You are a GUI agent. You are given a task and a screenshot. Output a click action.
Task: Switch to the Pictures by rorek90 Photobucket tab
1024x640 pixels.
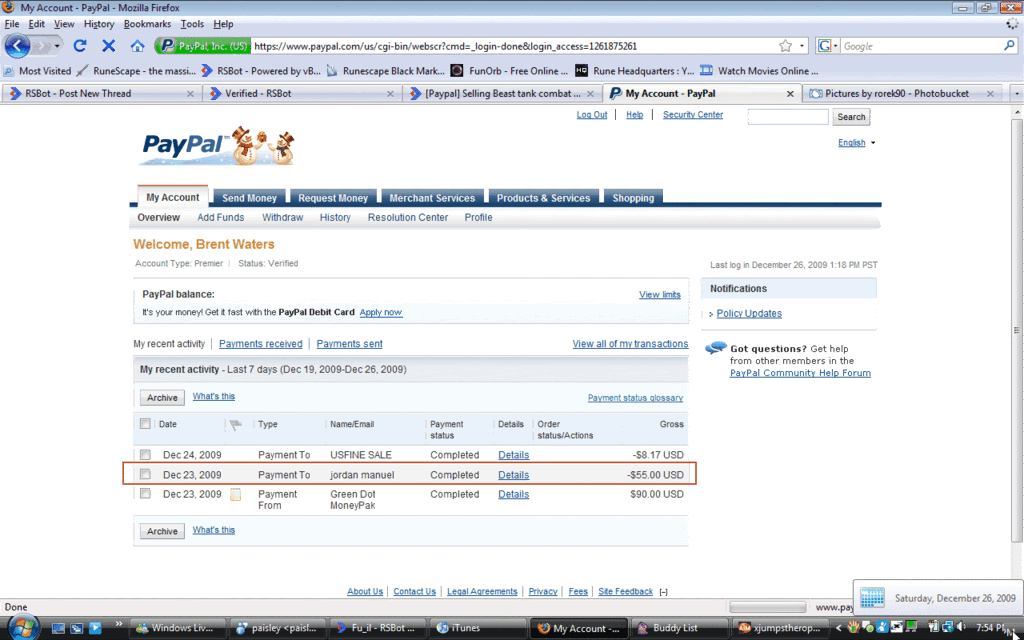[x=902, y=93]
